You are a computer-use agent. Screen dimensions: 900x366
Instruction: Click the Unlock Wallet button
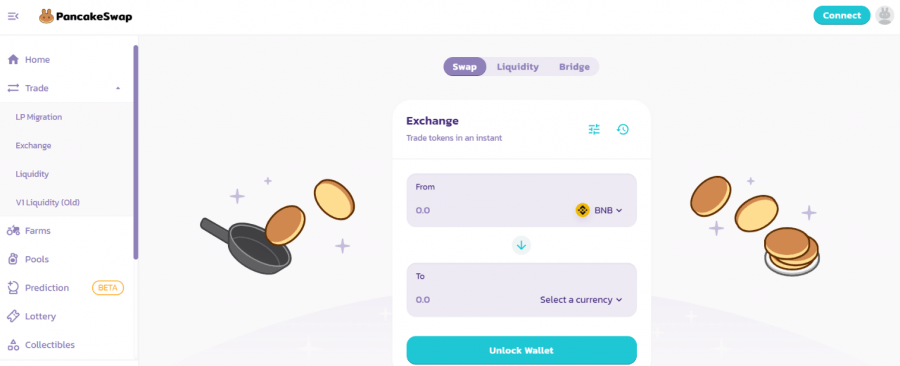tap(521, 350)
